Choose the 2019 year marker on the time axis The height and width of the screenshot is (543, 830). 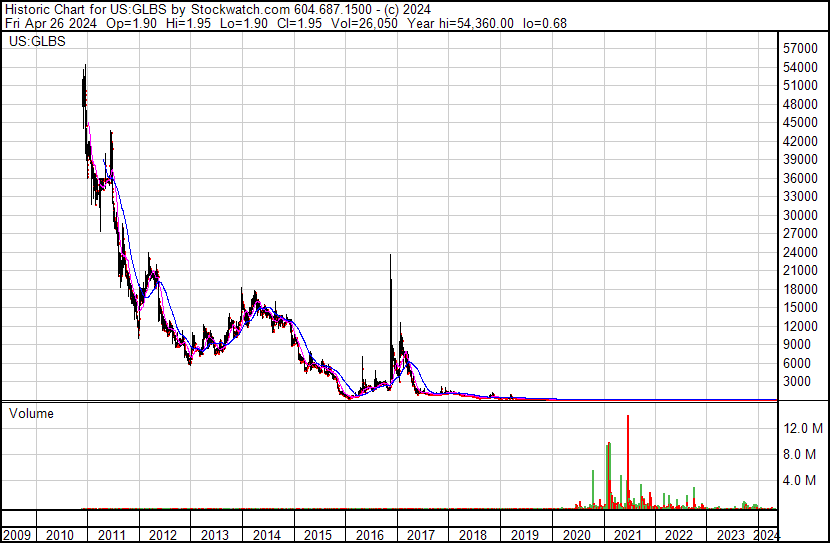pos(524,535)
